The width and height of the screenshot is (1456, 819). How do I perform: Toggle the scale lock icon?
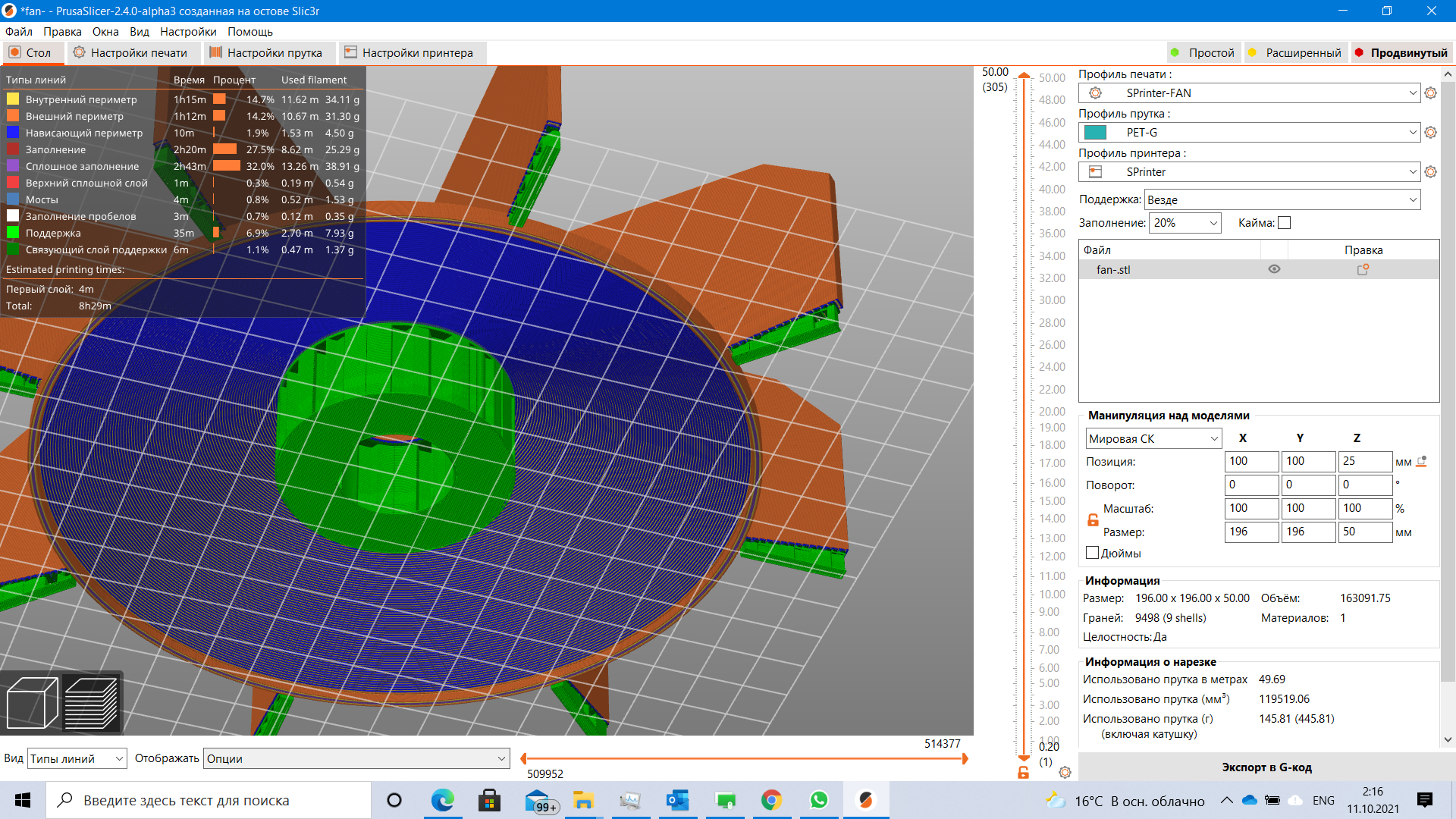pos(1093,520)
